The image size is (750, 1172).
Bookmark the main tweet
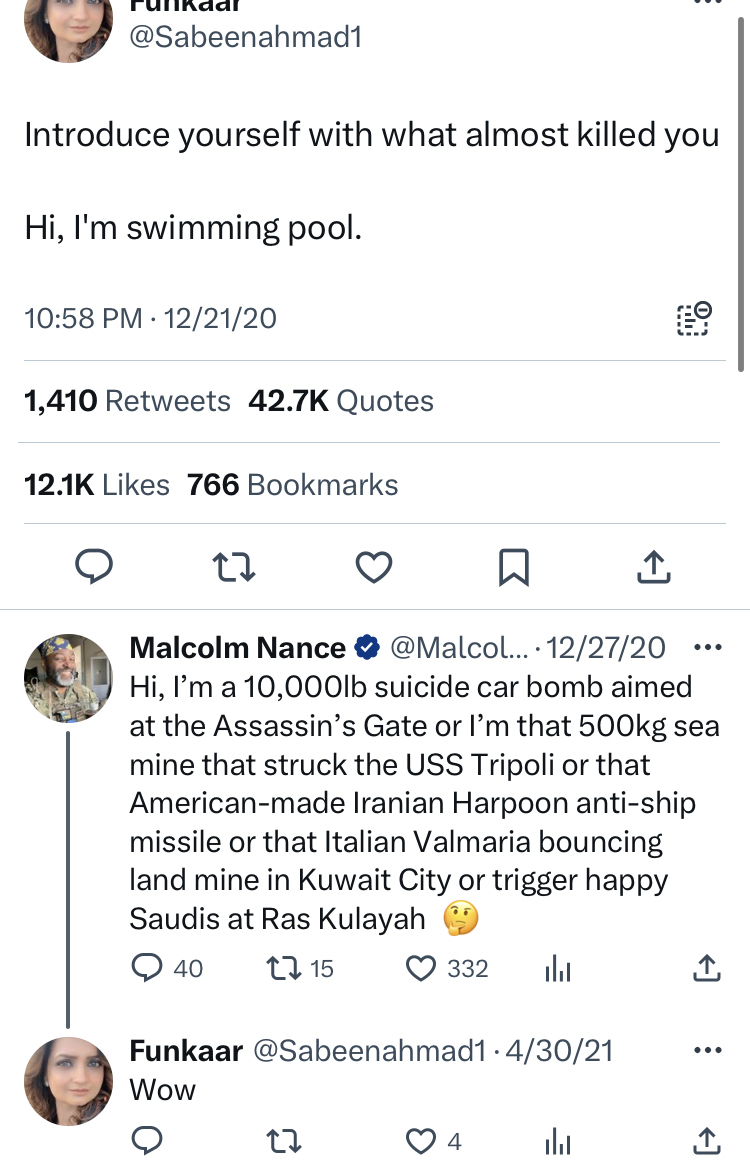(x=513, y=568)
